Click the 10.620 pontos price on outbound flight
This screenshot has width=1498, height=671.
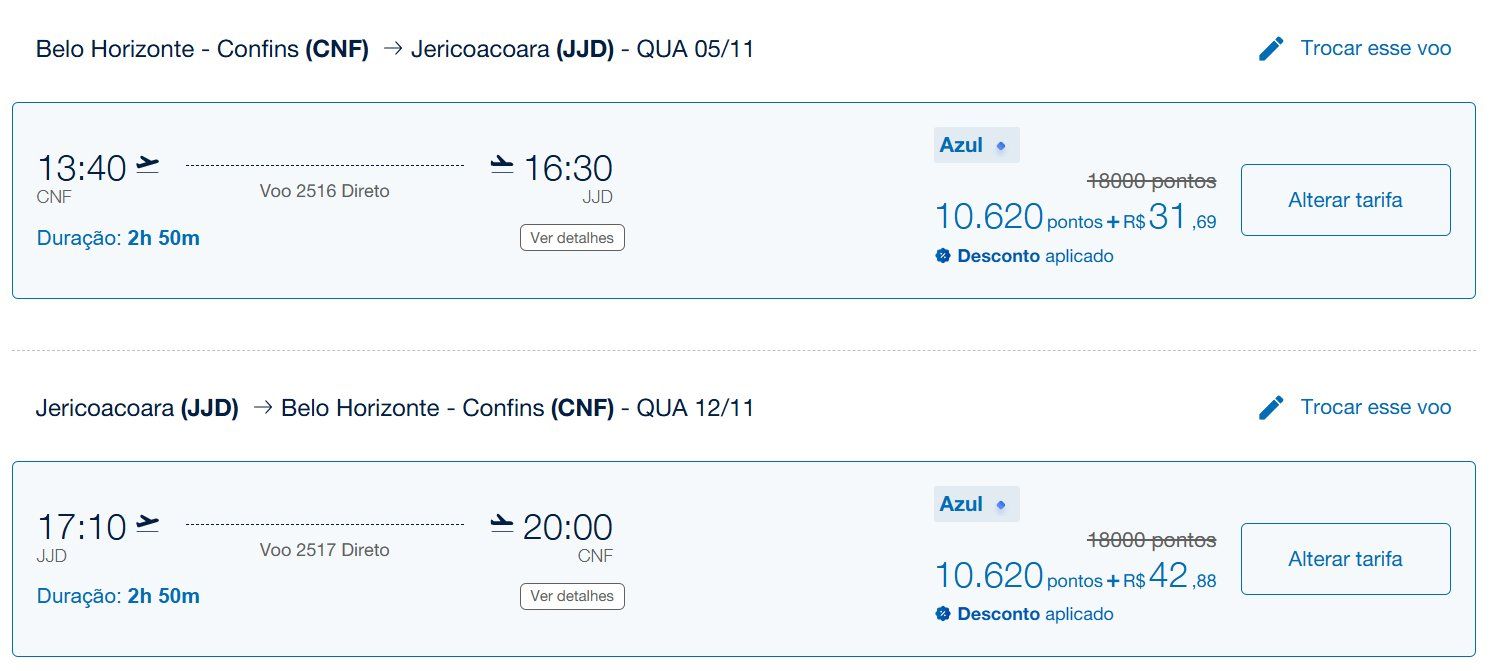1018,217
